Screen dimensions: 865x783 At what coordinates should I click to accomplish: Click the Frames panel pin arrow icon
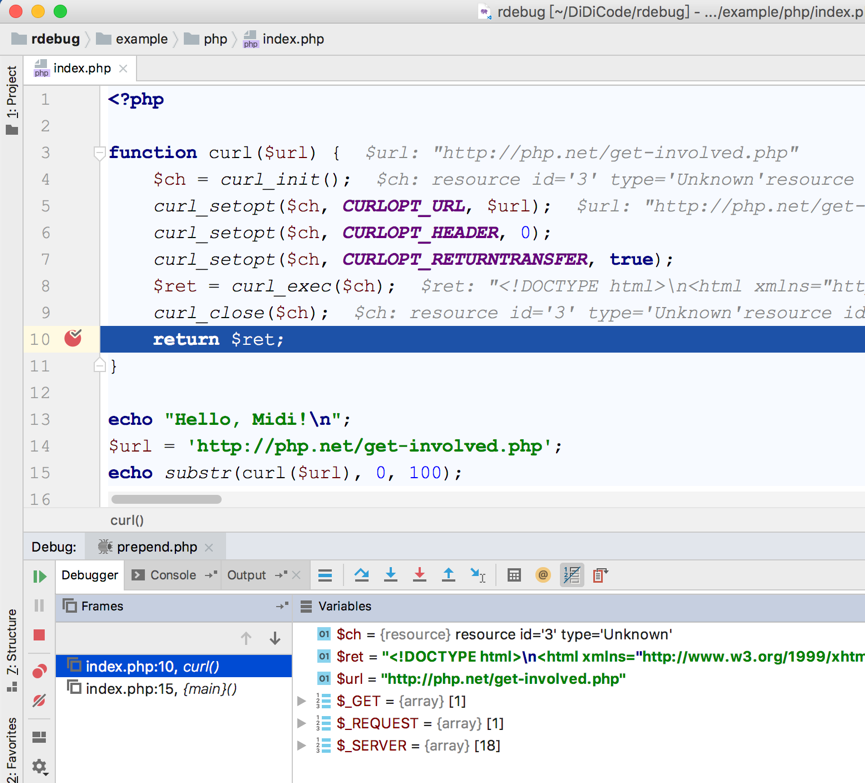tap(282, 606)
